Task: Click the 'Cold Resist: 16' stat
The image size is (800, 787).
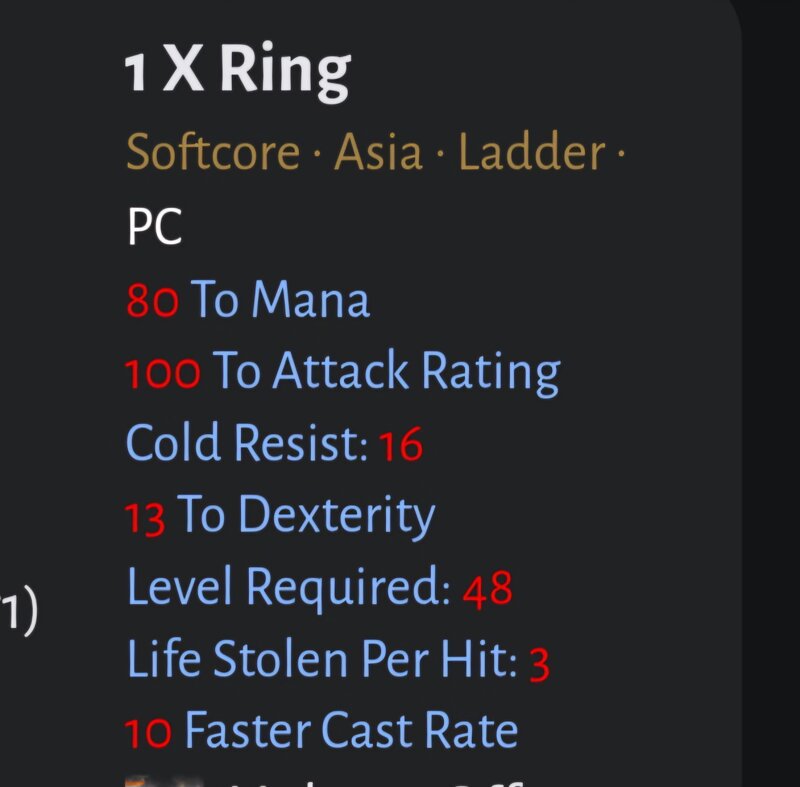Action: (274, 443)
